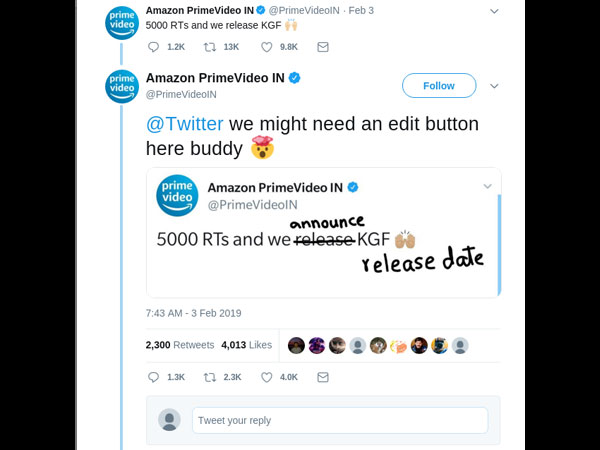Share main tweet via envelope icon
This screenshot has height=450, width=600.
(323, 377)
